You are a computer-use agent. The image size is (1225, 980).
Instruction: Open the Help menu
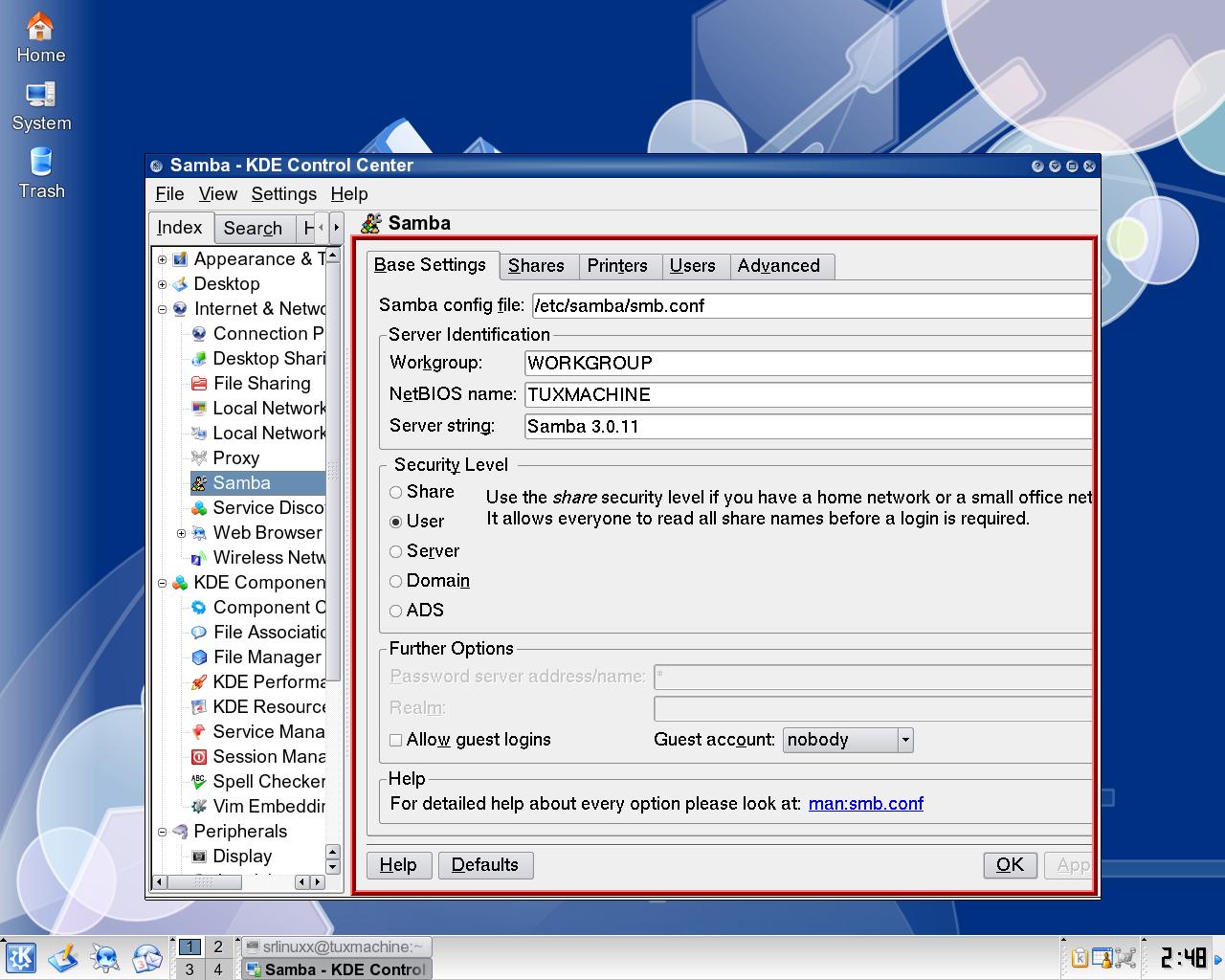349,194
